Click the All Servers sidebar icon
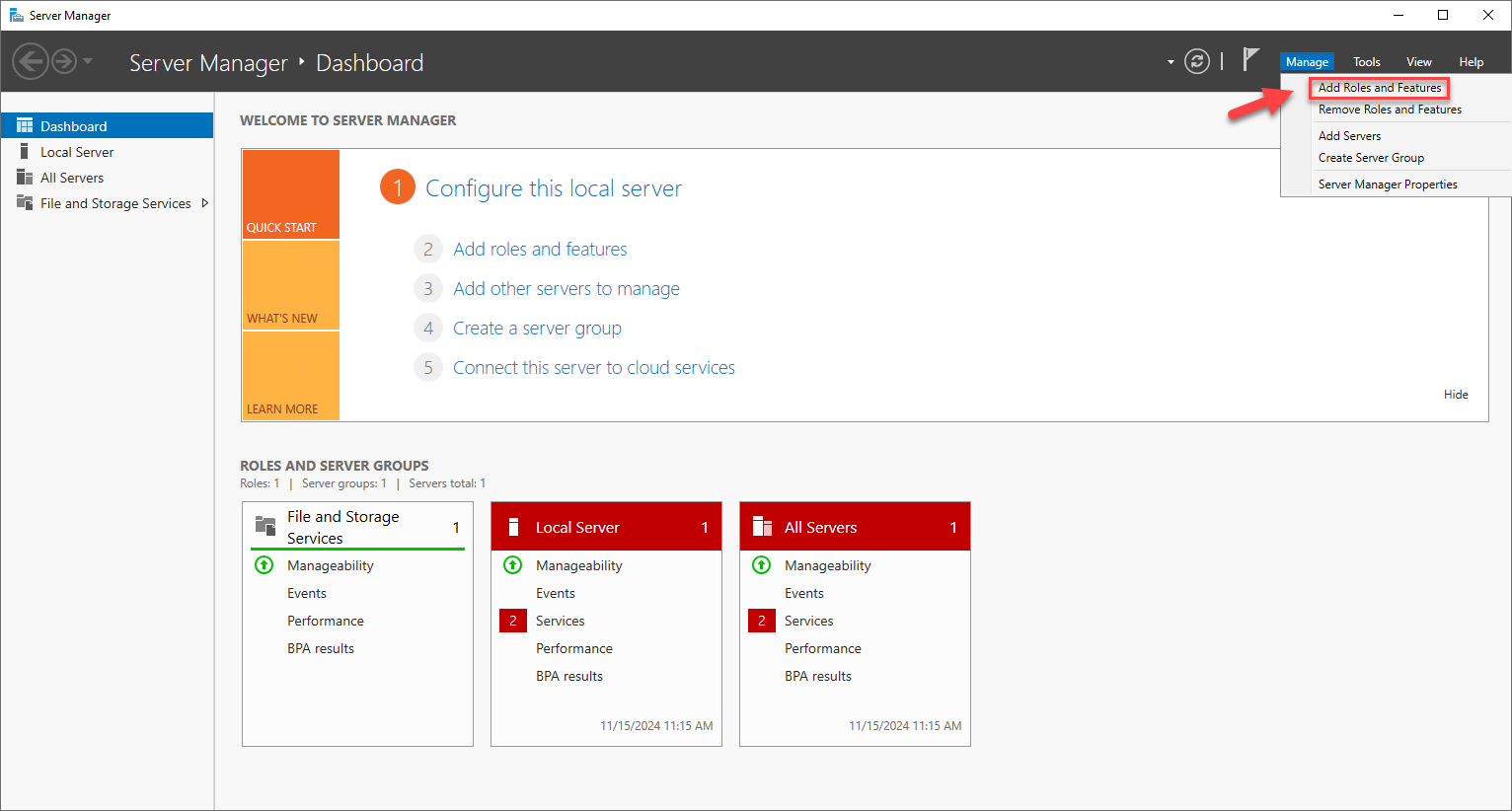The image size is (1512, 811). click(25, 177)
